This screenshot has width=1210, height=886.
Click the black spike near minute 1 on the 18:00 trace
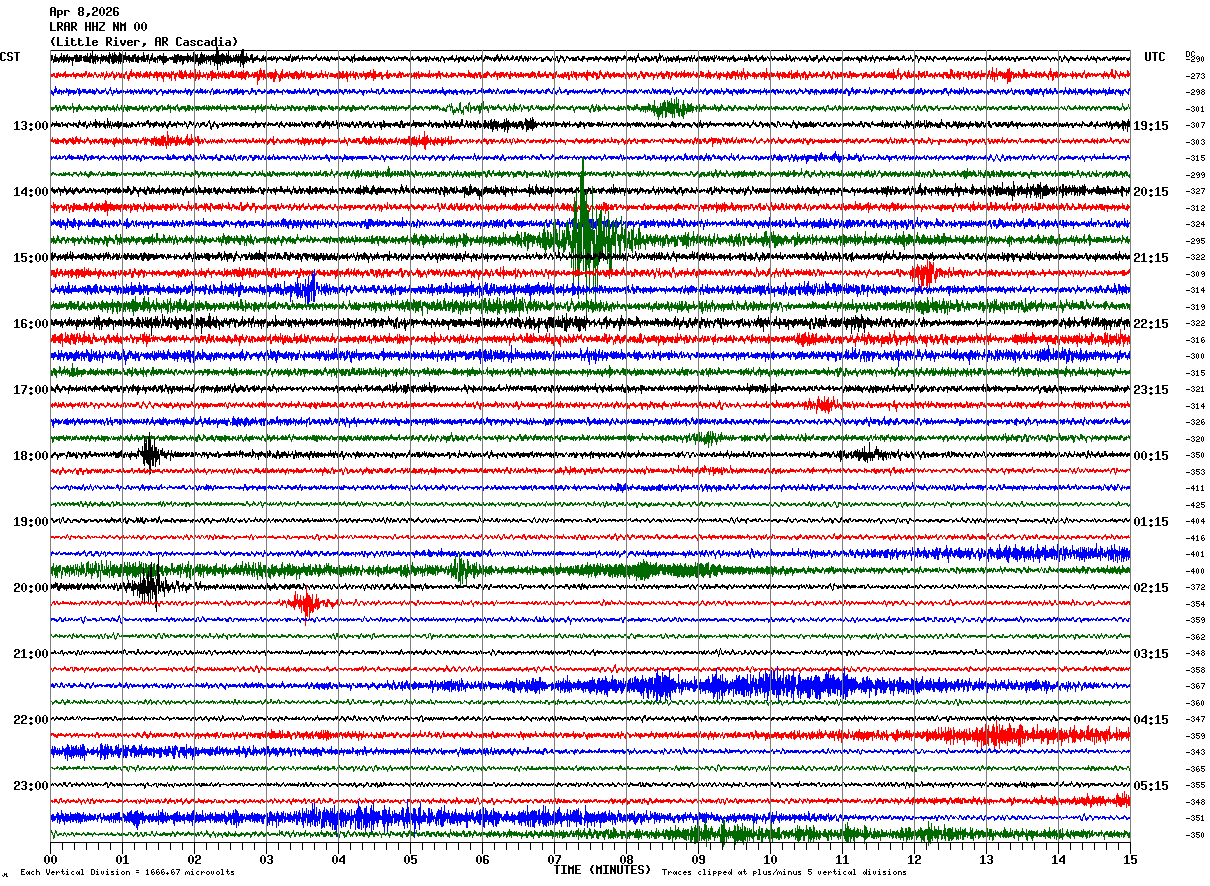(150, 454)
